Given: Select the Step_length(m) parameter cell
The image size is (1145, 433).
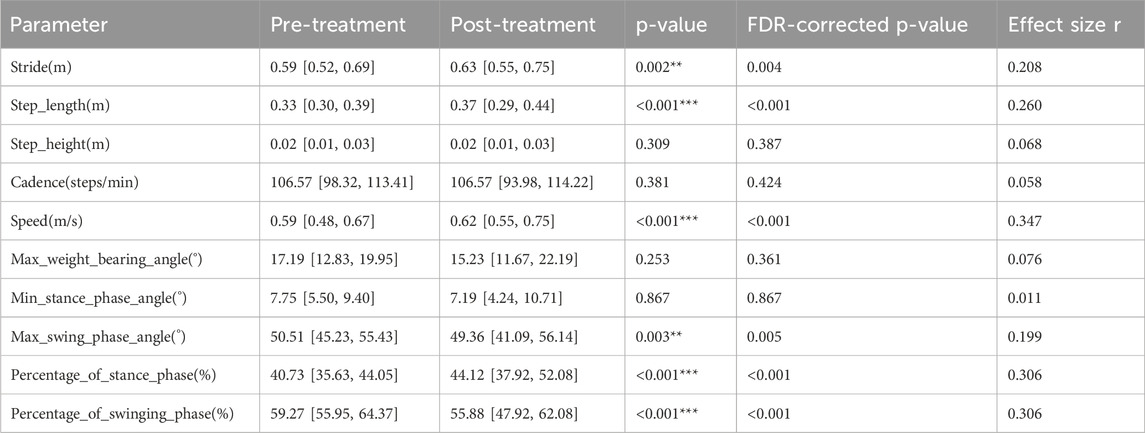Looking at the screenshot, I should [x=63, y=105].
